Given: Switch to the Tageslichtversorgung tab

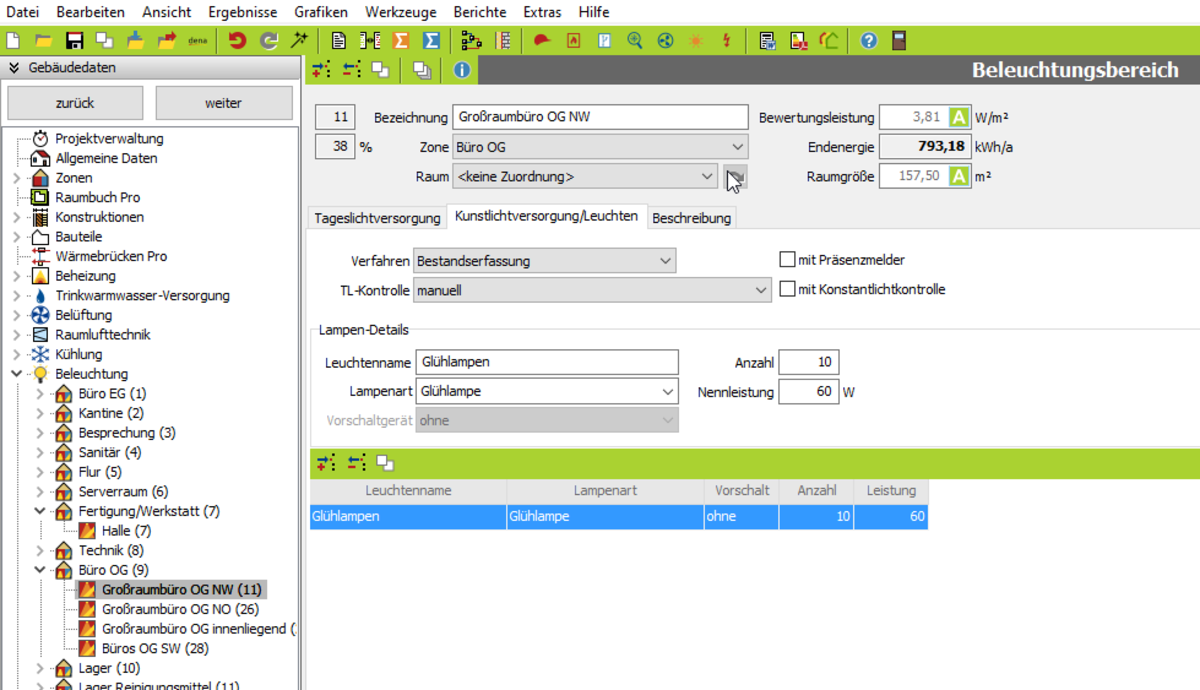Looking at the screenshot, I should click(377, 218).
